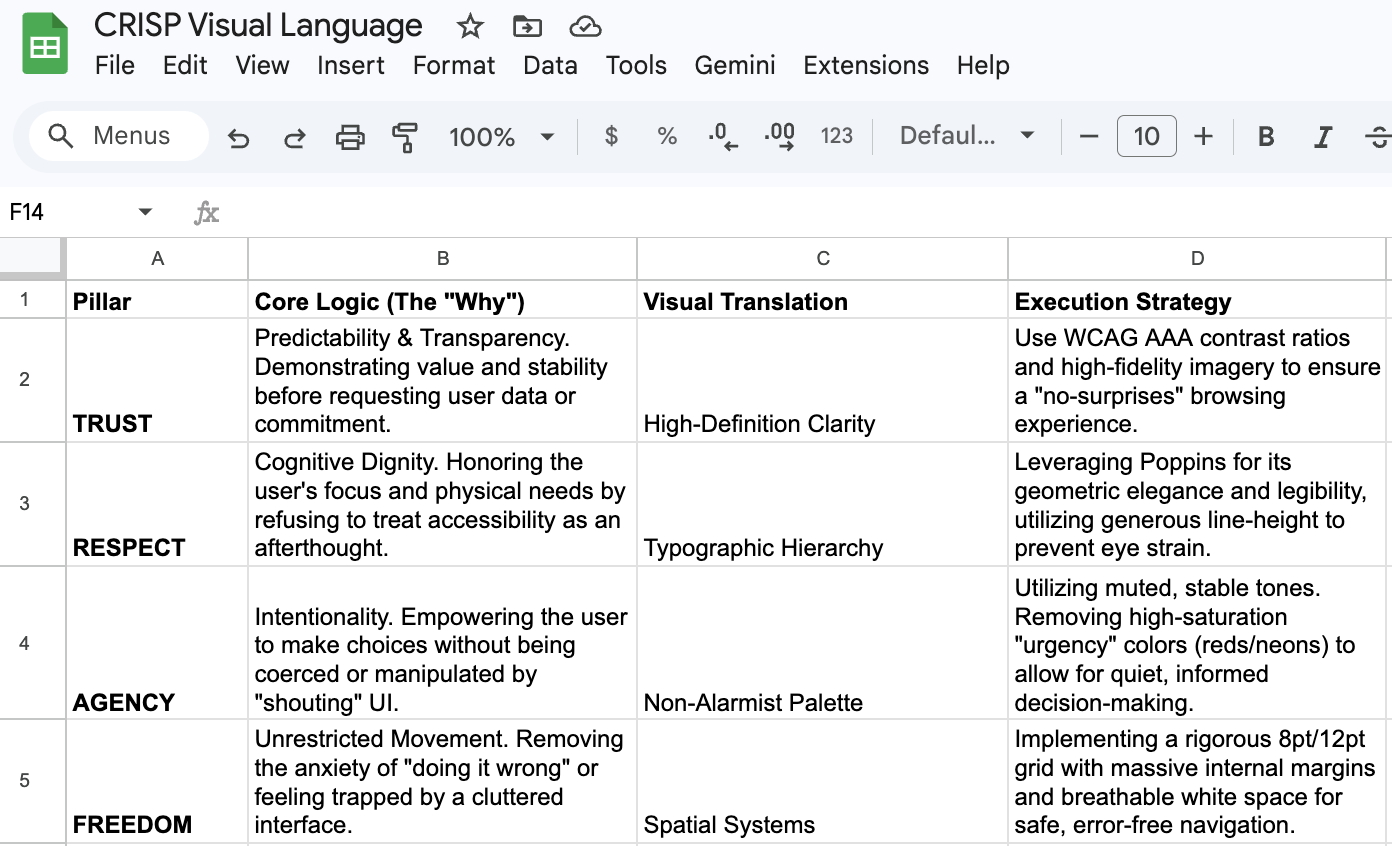Open the View menu
Viewport: 1392px width, 846px height.
coord(262,65)
